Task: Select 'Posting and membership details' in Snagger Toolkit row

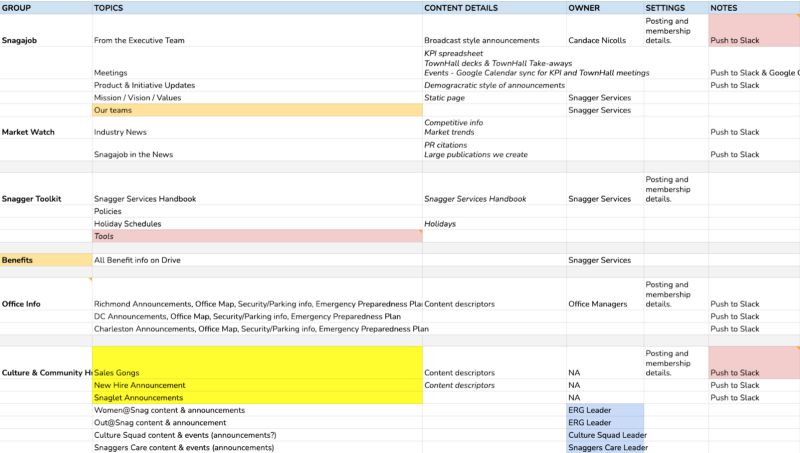Action: click(676, 189)
